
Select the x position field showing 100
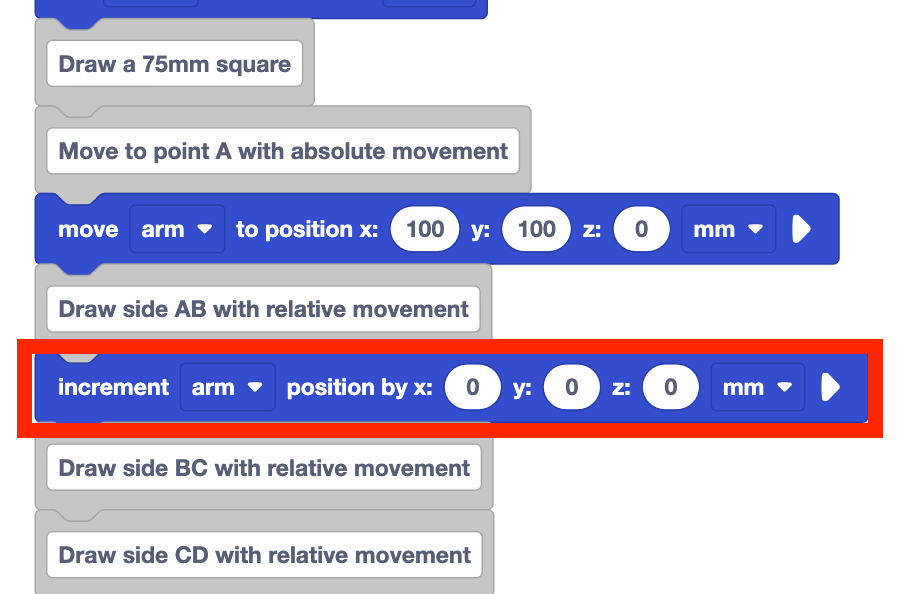pyautogui.click(x=424, y=229)
